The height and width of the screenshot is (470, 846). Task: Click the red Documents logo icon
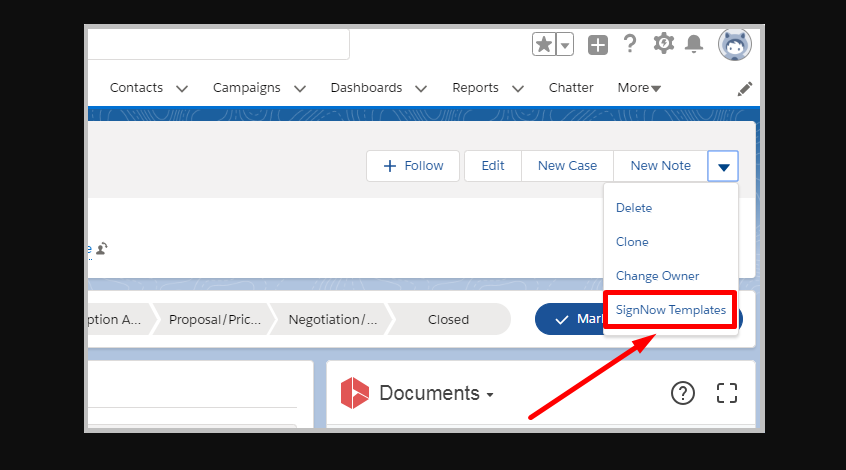tap(354, 393)
